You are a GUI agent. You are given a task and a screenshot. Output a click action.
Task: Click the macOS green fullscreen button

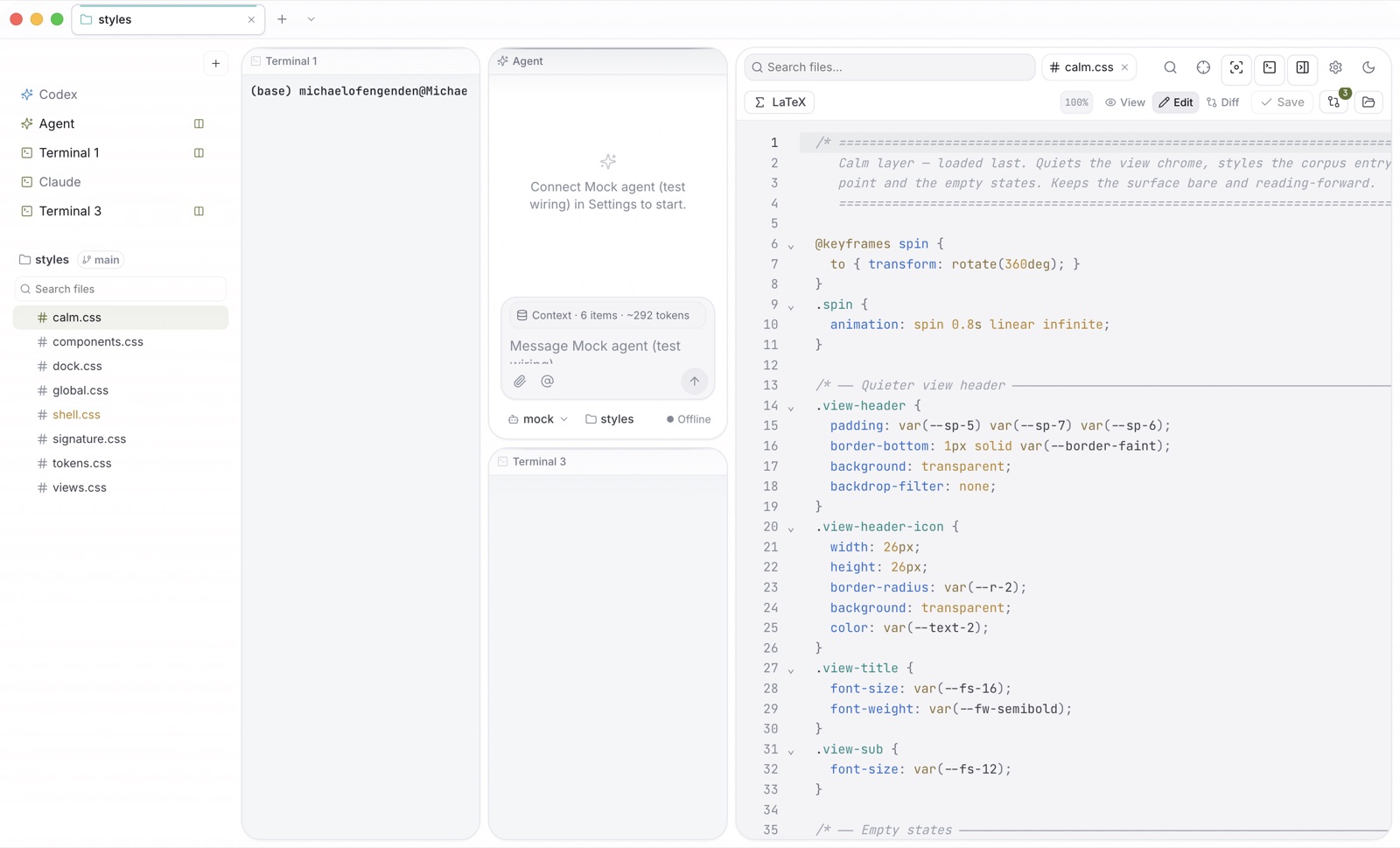pyautogui.click(x=57, y=19)
